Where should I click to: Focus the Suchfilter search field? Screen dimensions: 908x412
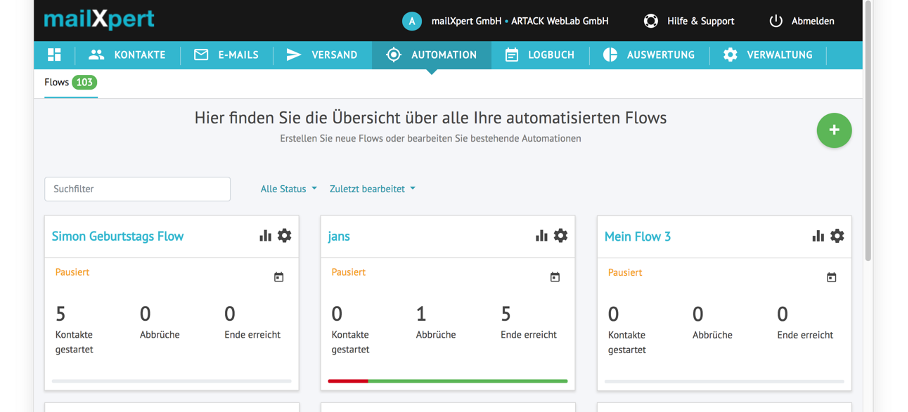(x=137, y=188)
